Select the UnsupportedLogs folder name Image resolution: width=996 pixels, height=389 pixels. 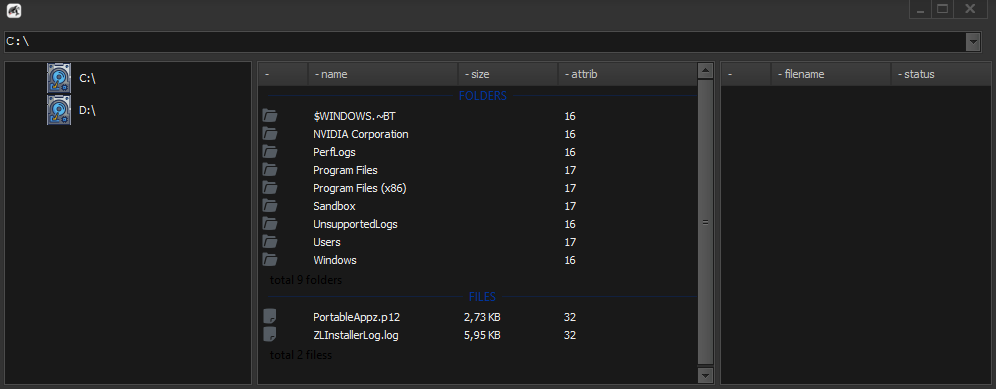355,224
